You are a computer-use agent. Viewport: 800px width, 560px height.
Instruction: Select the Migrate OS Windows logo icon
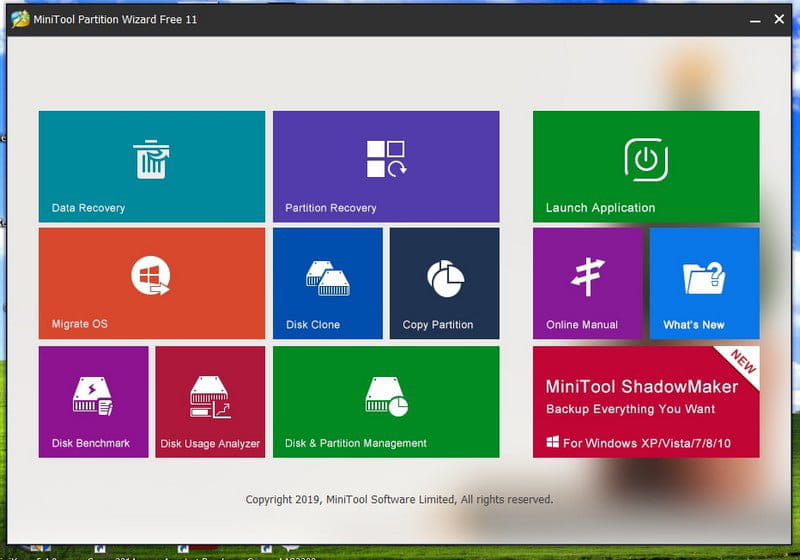(151, 276)
